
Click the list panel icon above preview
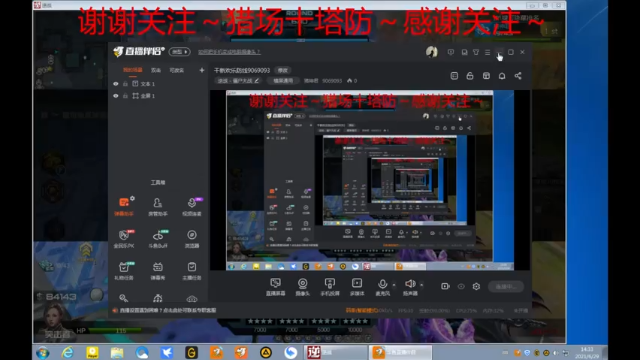click(x=454, y=76)
